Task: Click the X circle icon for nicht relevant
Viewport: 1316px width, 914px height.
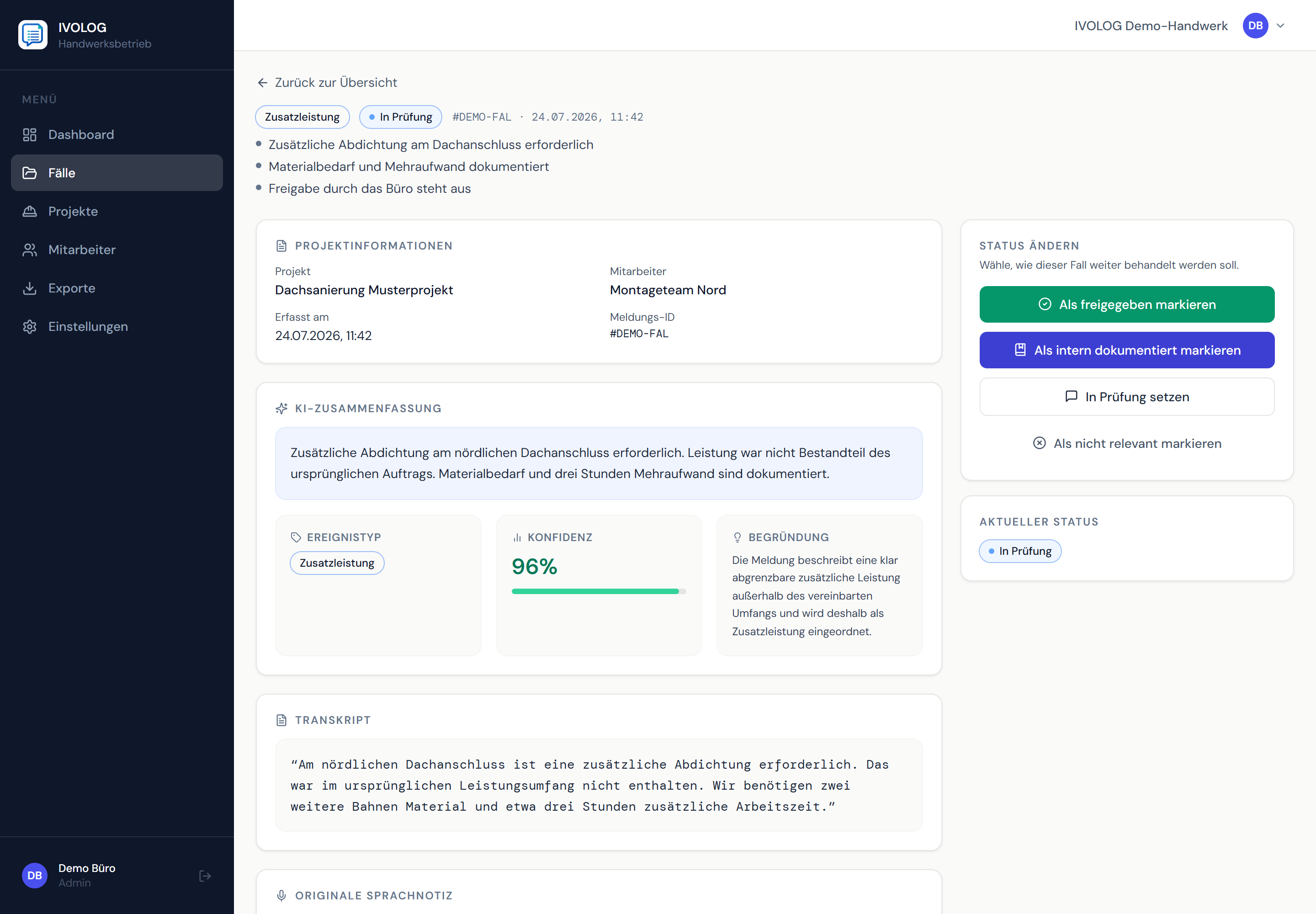Action: [1039, 443]
